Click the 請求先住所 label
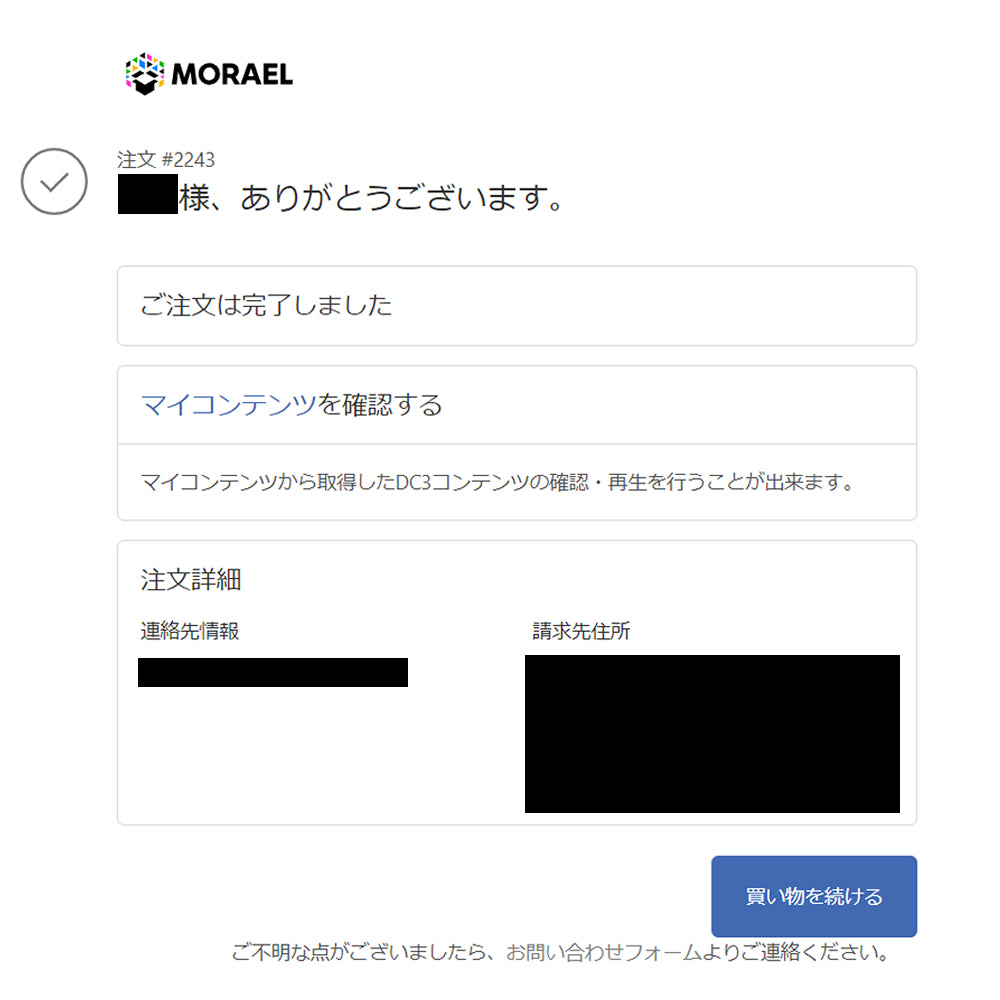This screenshot has width=1000, height=1000. point(581,631)
